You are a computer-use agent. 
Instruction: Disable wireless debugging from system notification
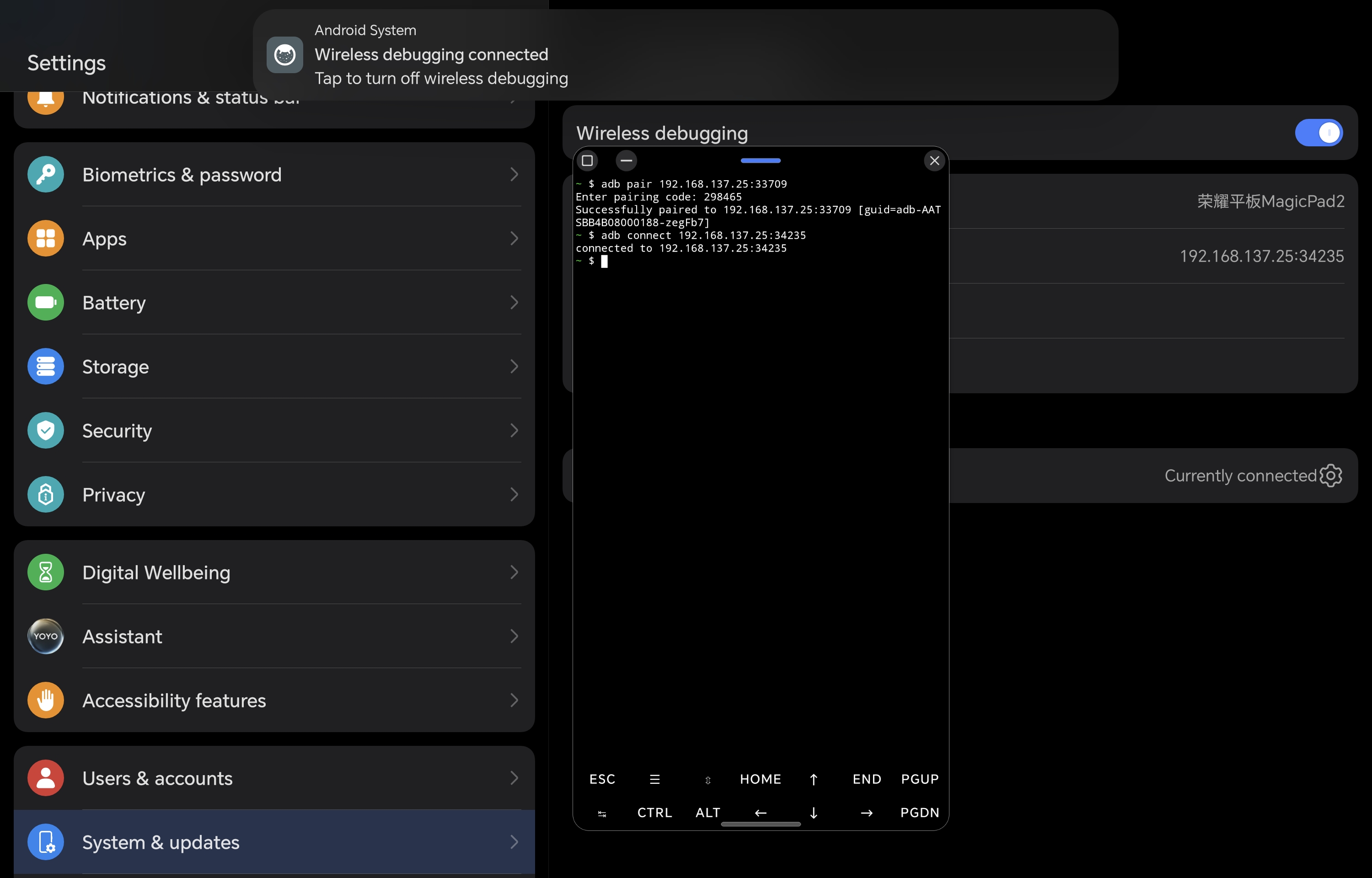pos(685,55)
